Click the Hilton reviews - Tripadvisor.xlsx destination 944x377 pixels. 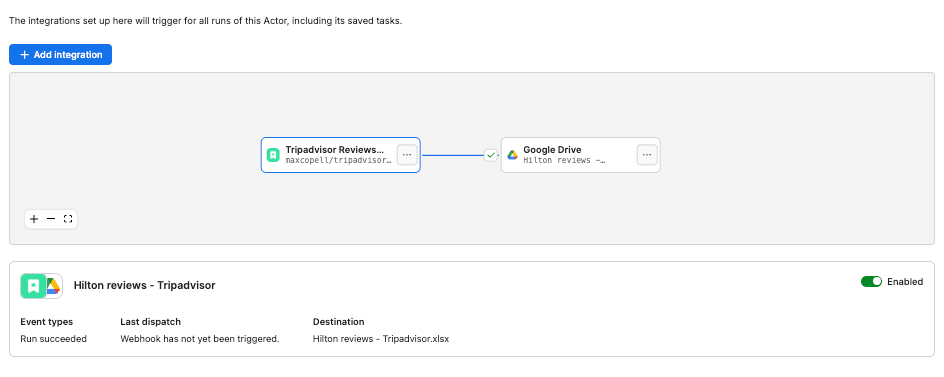click(381, 339)
